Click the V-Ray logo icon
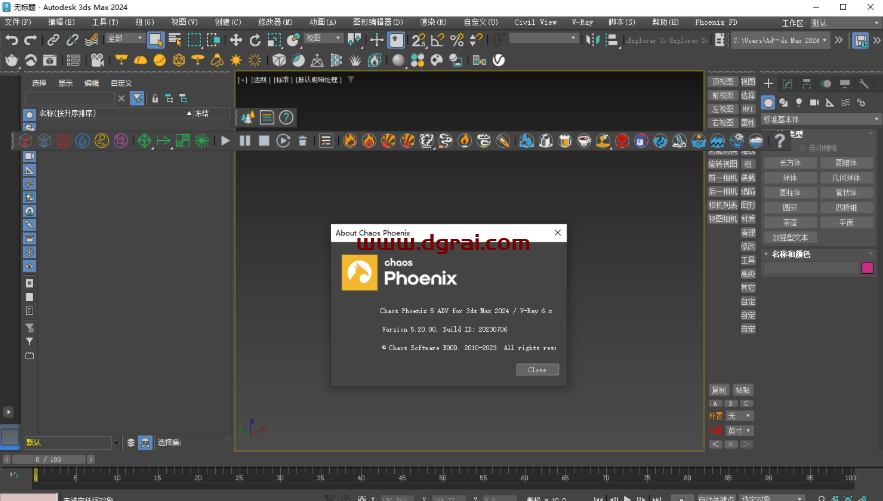Screen dimensions: 883x501 click(499, 60)
